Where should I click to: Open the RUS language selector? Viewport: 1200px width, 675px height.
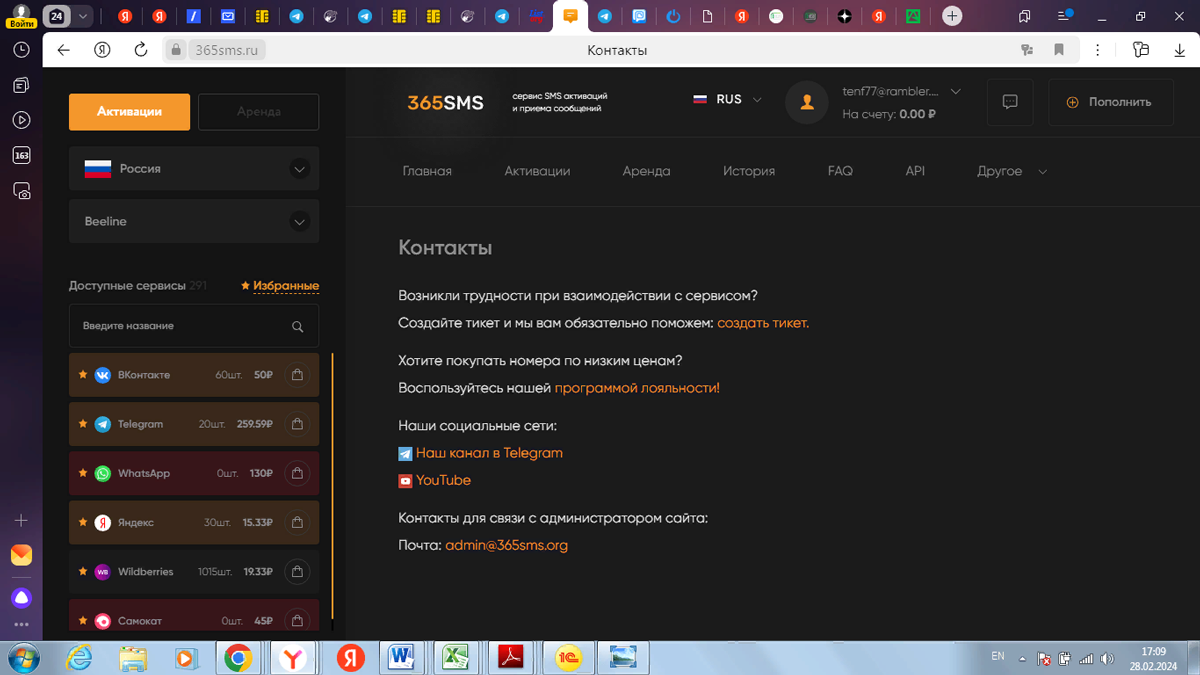pyautogui.click(x=728, y=100)
